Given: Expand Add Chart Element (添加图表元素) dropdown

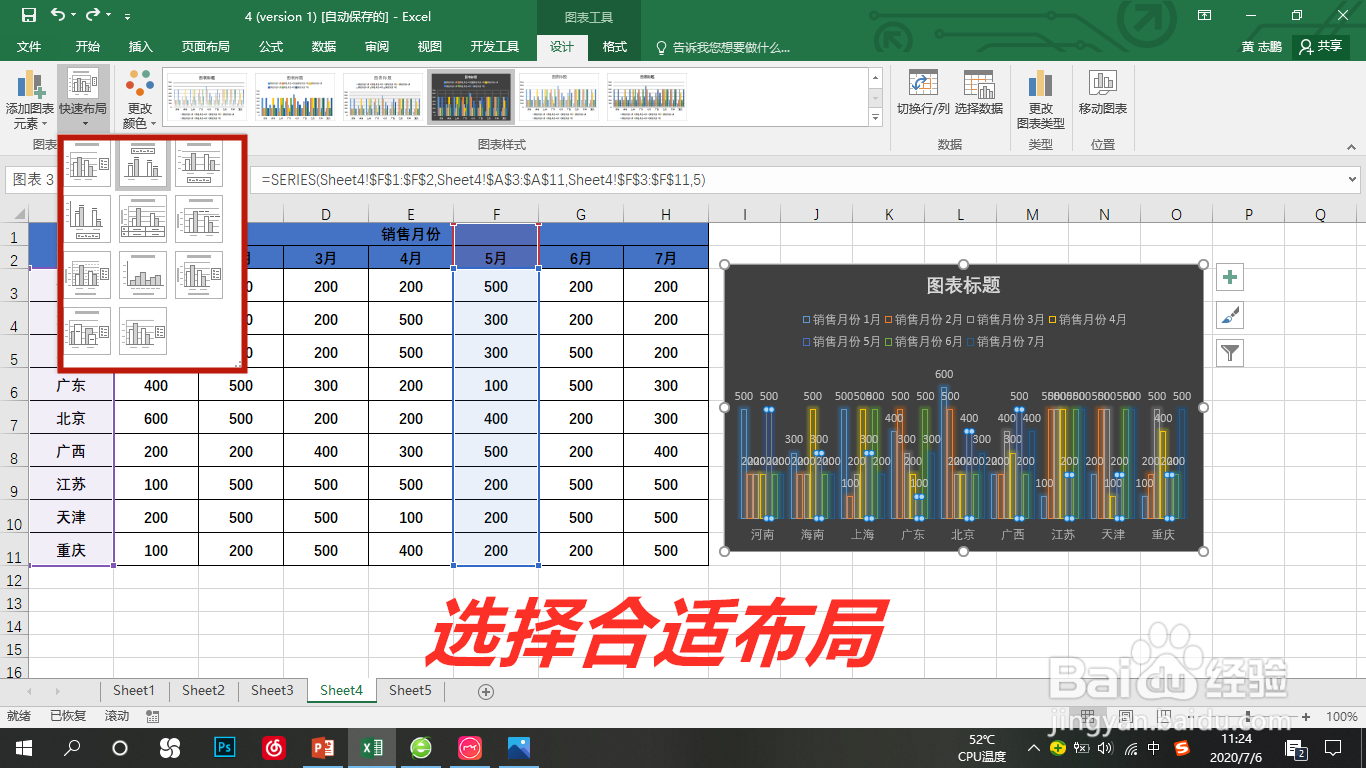Looking at the screenshot, I should coord(29,101).
